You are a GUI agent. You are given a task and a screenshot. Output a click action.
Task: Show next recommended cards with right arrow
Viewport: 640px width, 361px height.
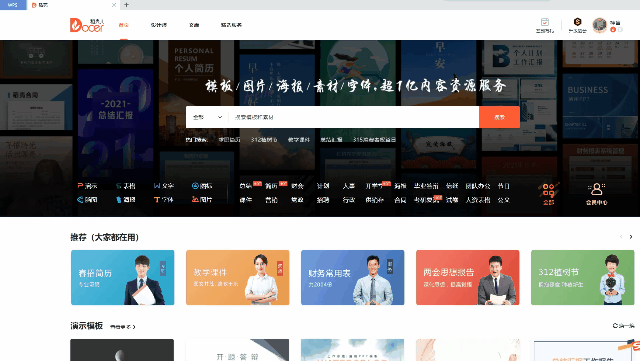click(631, 237)
